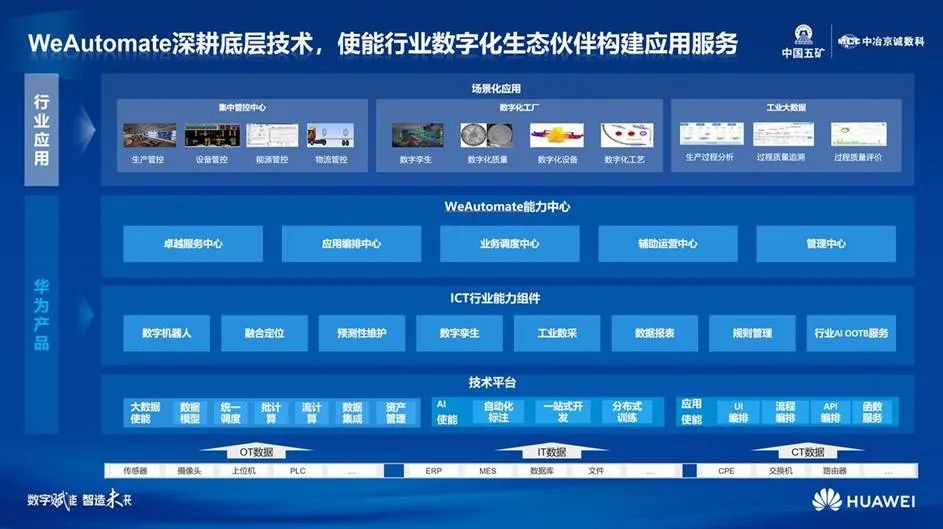This screenshot has width=943, height=529.
Task: Click the 管理中心 box
Action: coord(826,243)
